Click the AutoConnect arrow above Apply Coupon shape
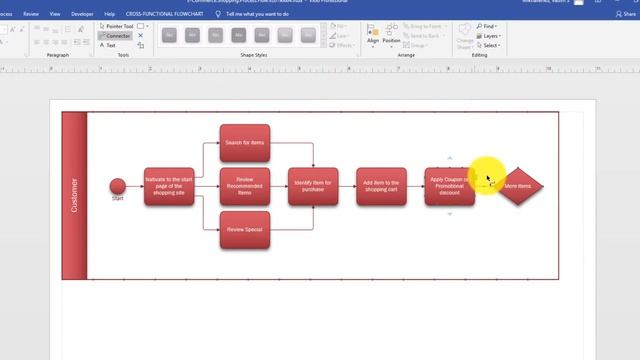The image size is (640, 360). coord(450,158)
